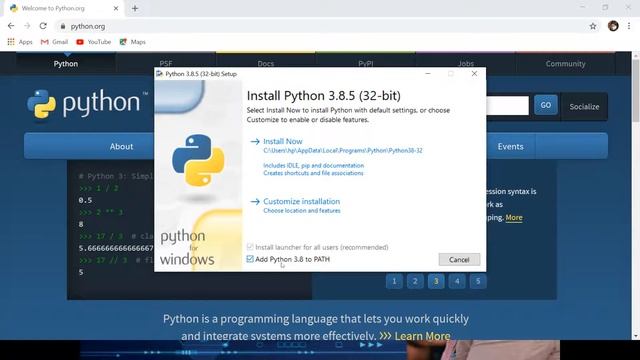The image size is (640, 360).
Task: Click Cancel in Python Setup dialog
Action: coord(459,260)
